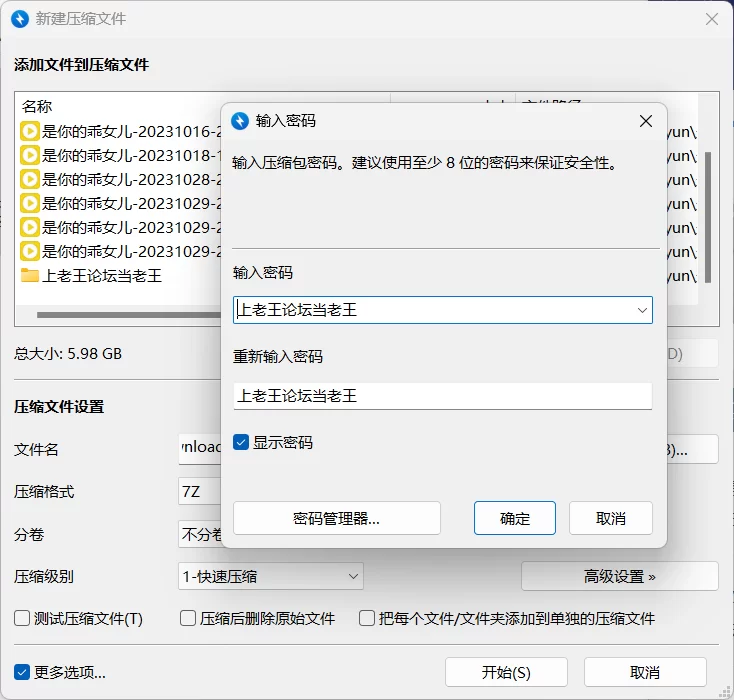The width and height of the screenshot is (734, 700).
Task: Click video icon of the 20231018 file
Action: (x=29, y=155)
